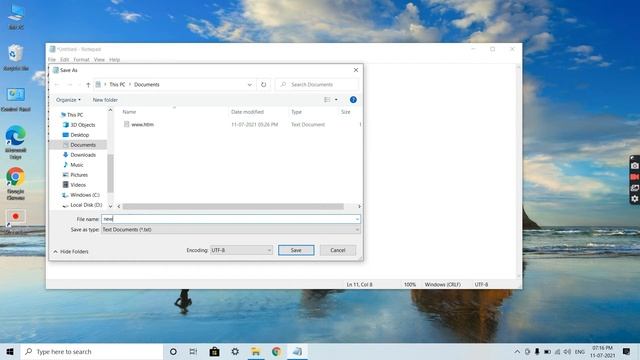
Task: Select Music in navigation tree
Action: tap(77, 165)
